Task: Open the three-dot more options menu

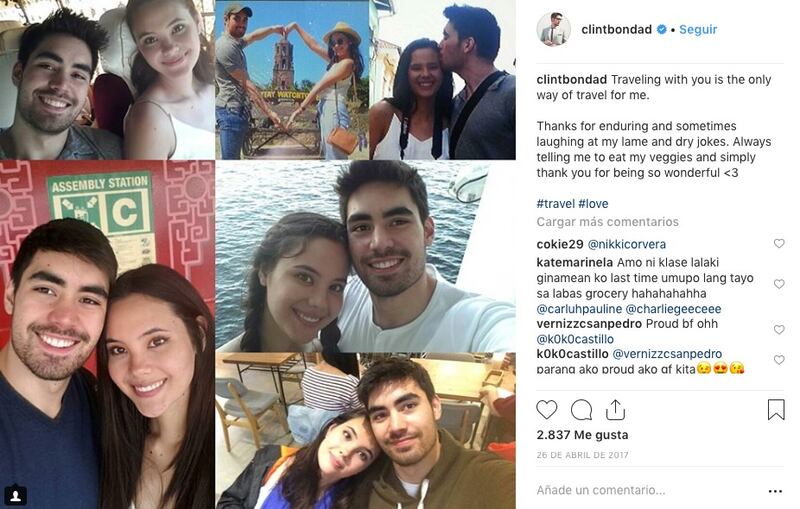Action: pos(775,491)
